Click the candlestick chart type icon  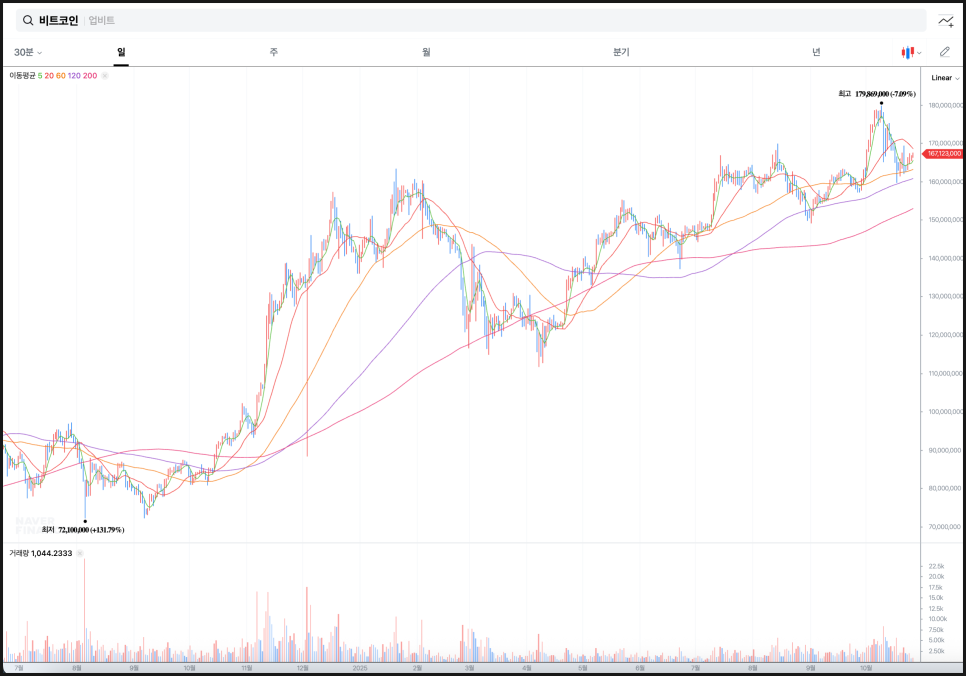pyautogui.click(x=907, y=52)
